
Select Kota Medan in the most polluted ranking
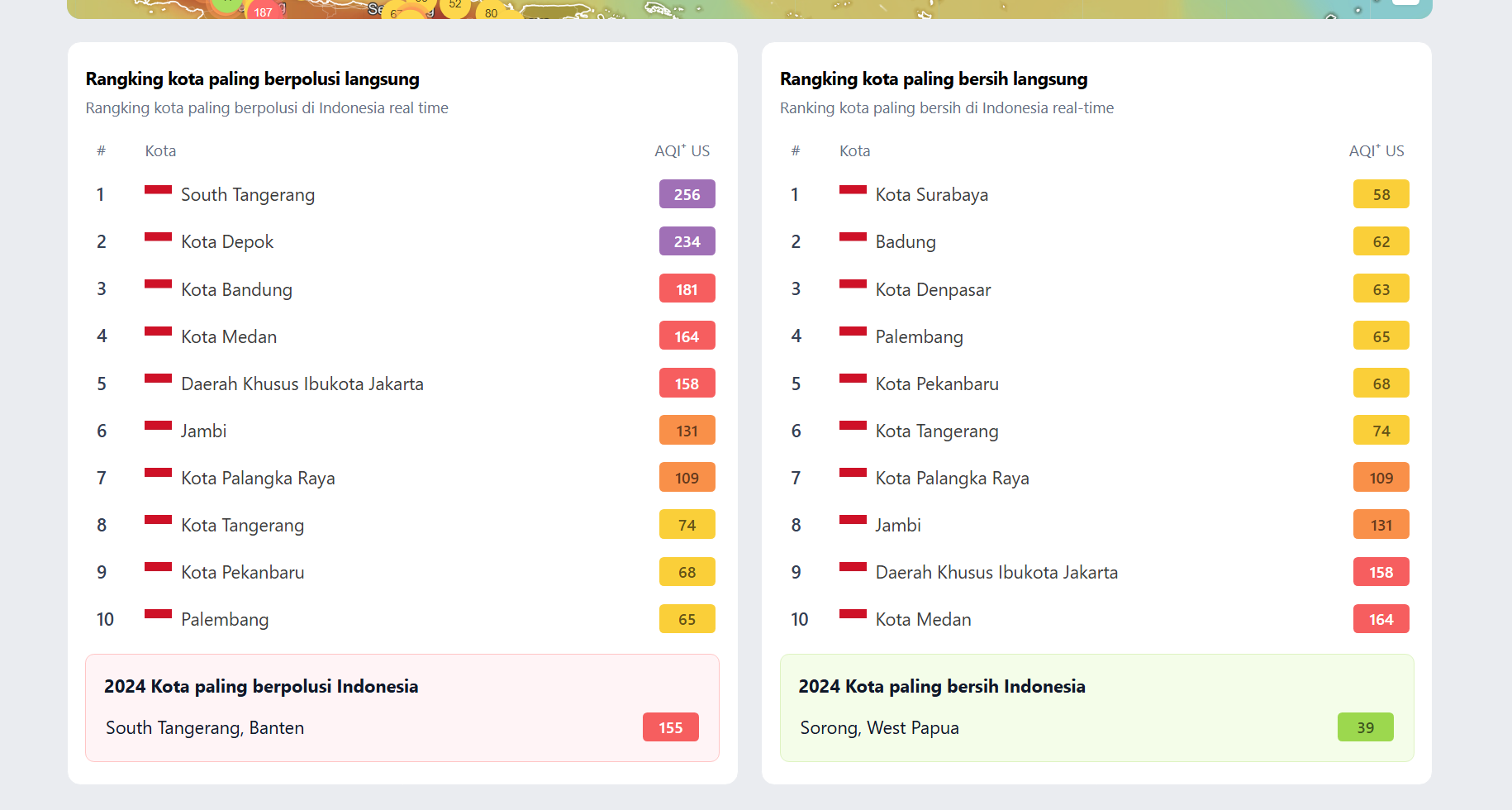click(229, 336)
